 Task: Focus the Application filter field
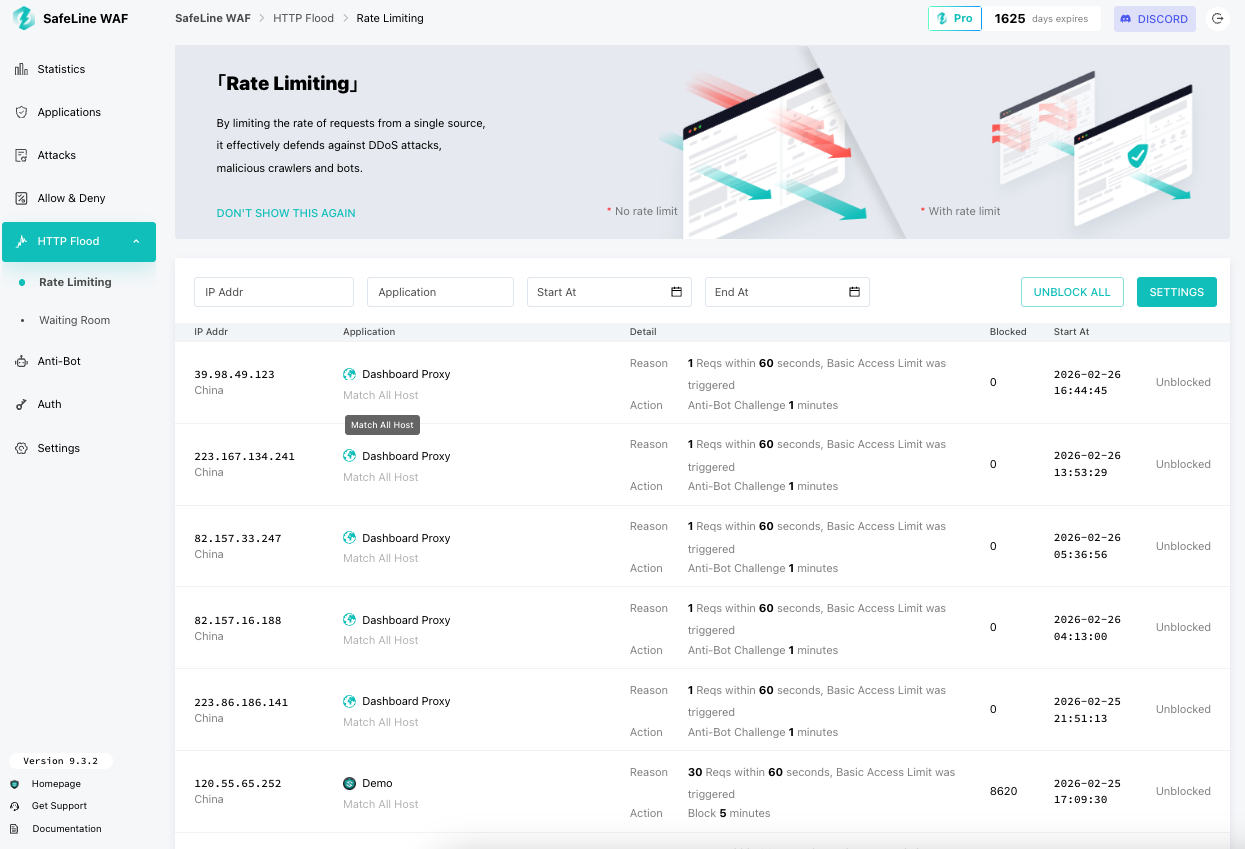(x=440, y=292)
